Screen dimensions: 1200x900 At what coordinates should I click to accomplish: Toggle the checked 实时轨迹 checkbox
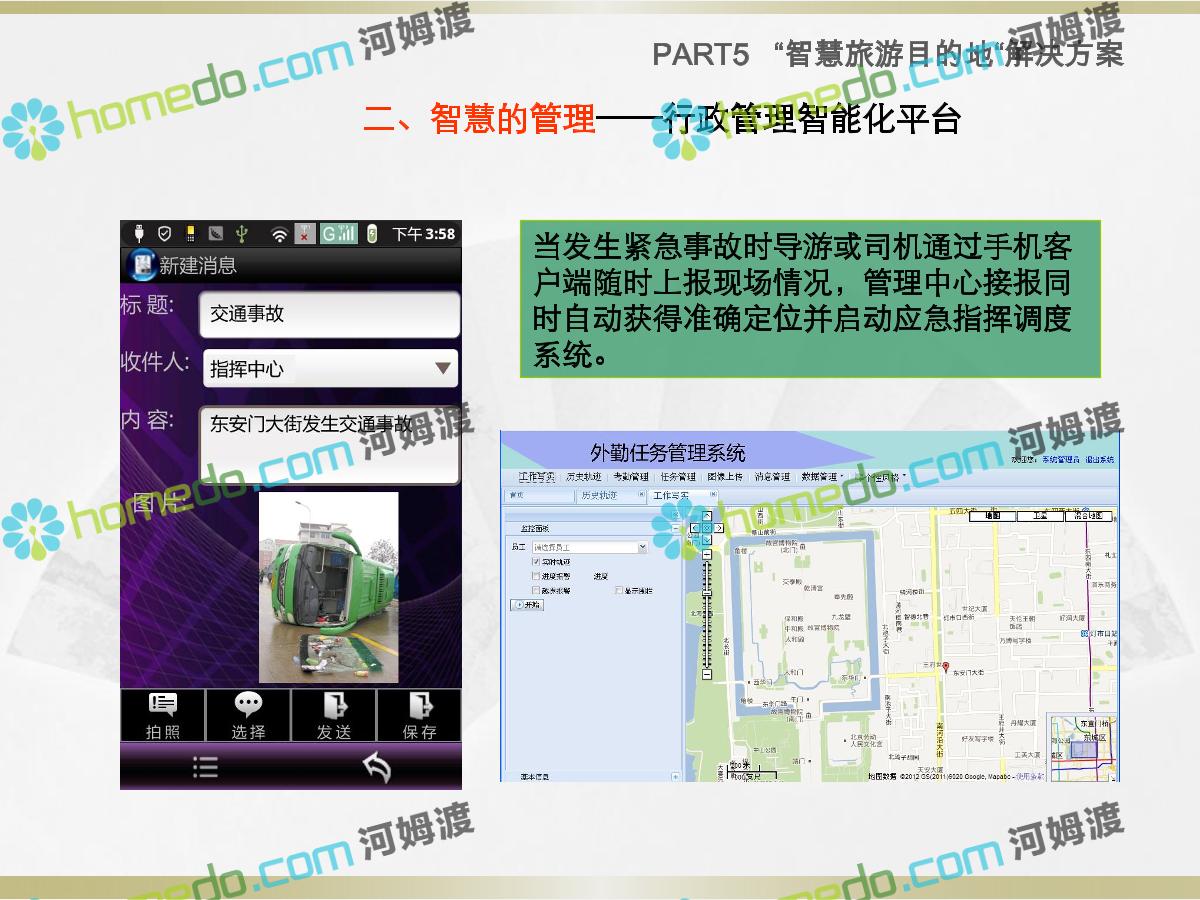click(x=536, y=562)
